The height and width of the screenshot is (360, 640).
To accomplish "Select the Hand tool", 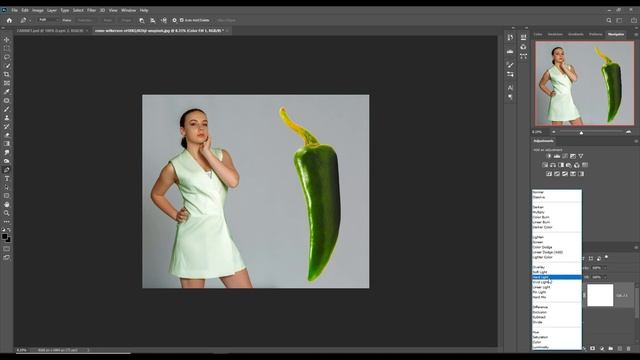I will click(7, 204).
